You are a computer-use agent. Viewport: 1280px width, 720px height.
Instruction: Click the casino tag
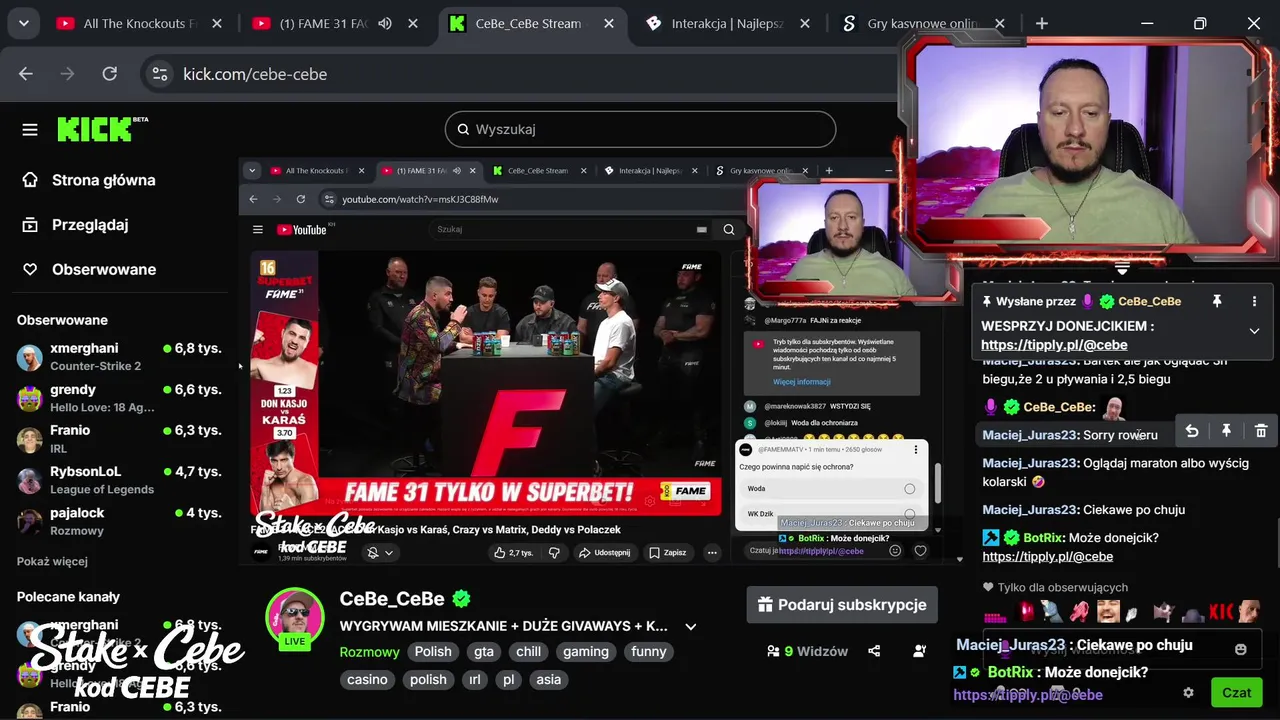point(367,680)
